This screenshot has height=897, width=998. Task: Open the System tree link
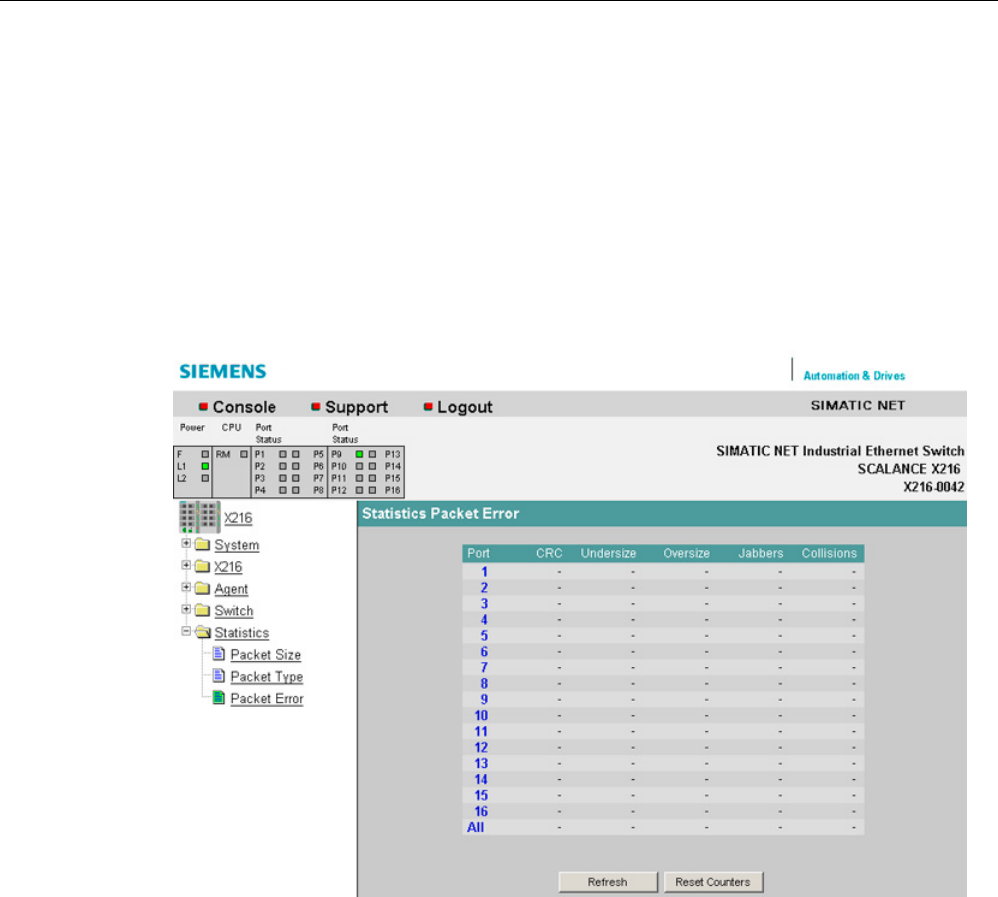point(237,545)
